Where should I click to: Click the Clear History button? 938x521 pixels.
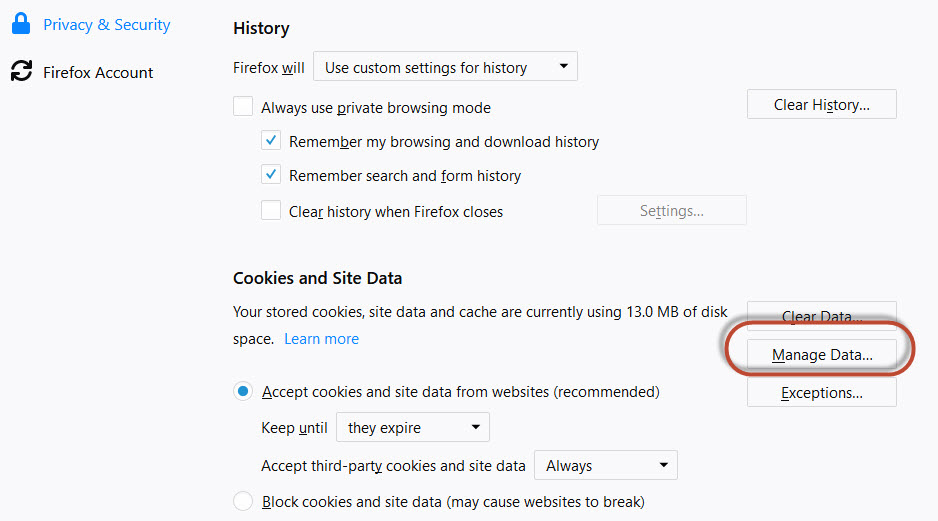pyautogui.click(x=821, y=105)
